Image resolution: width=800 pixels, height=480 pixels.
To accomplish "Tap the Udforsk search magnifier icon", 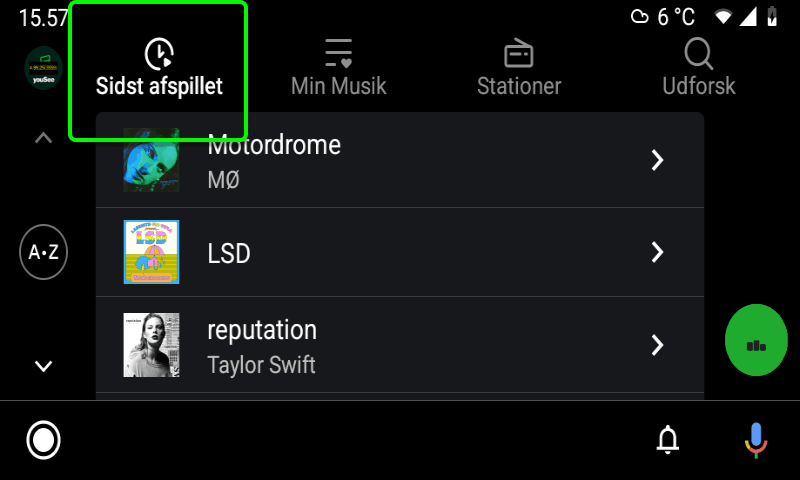I will pyautogui.click(x=698, y=53).
